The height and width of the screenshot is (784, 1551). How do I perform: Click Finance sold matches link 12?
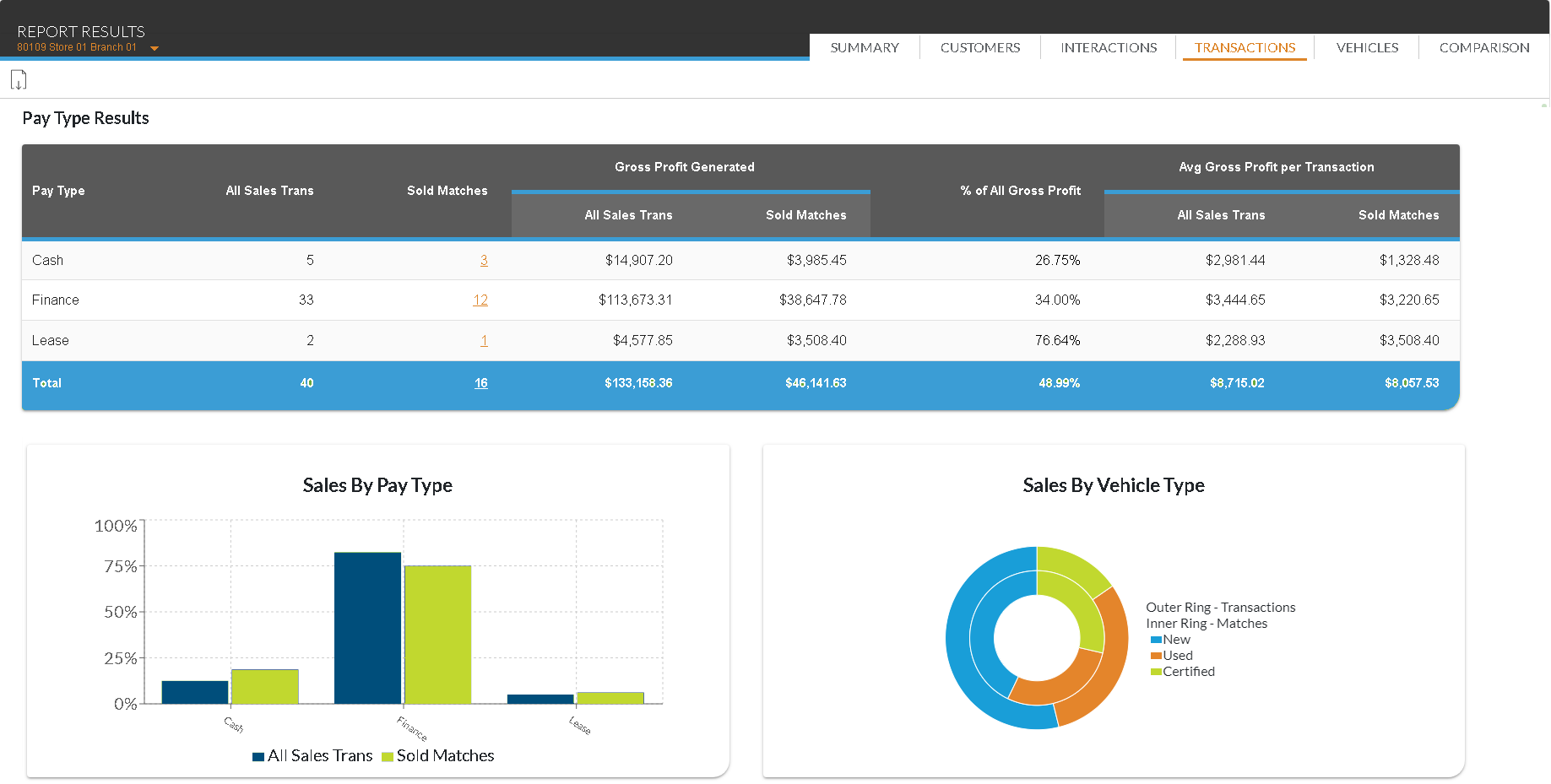tap(480, 300)
